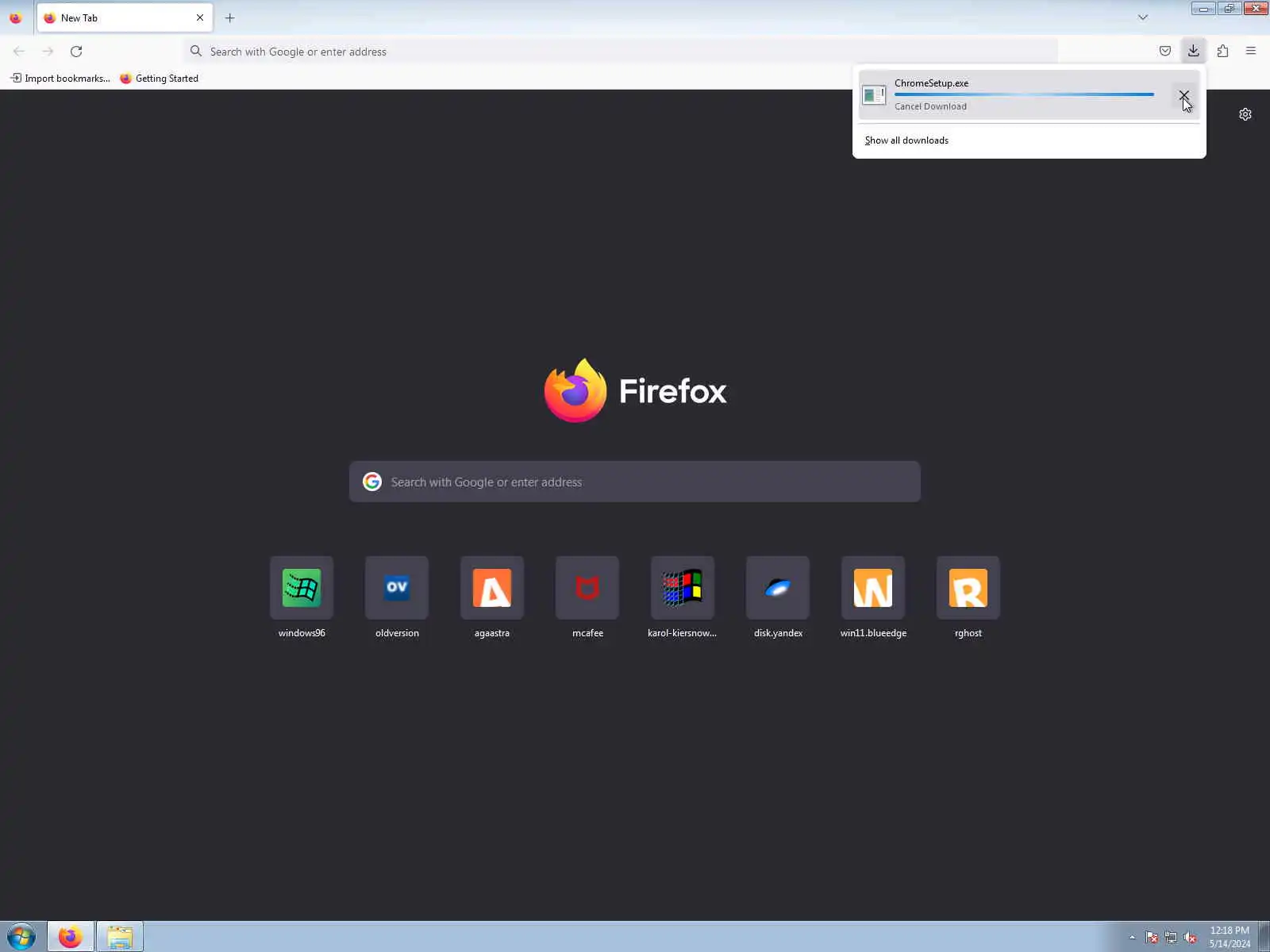1270x952 pixels.
Task: Open a new tab with plus button
Action: point(230,17)
